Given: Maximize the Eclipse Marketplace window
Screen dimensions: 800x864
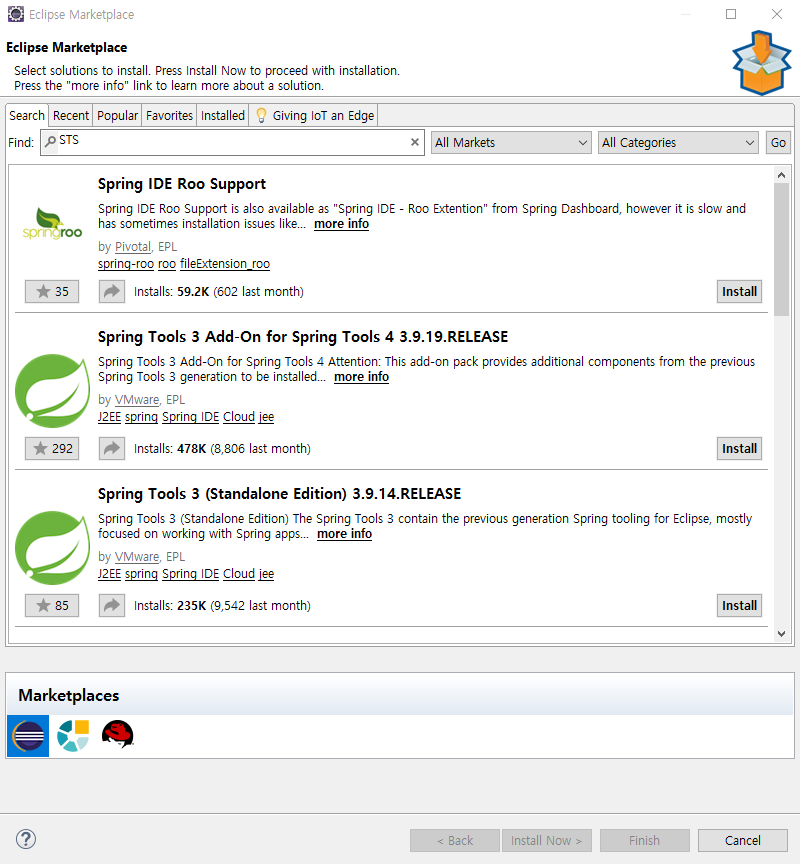Looking at the screenshot, I should (x=731, y=14).
